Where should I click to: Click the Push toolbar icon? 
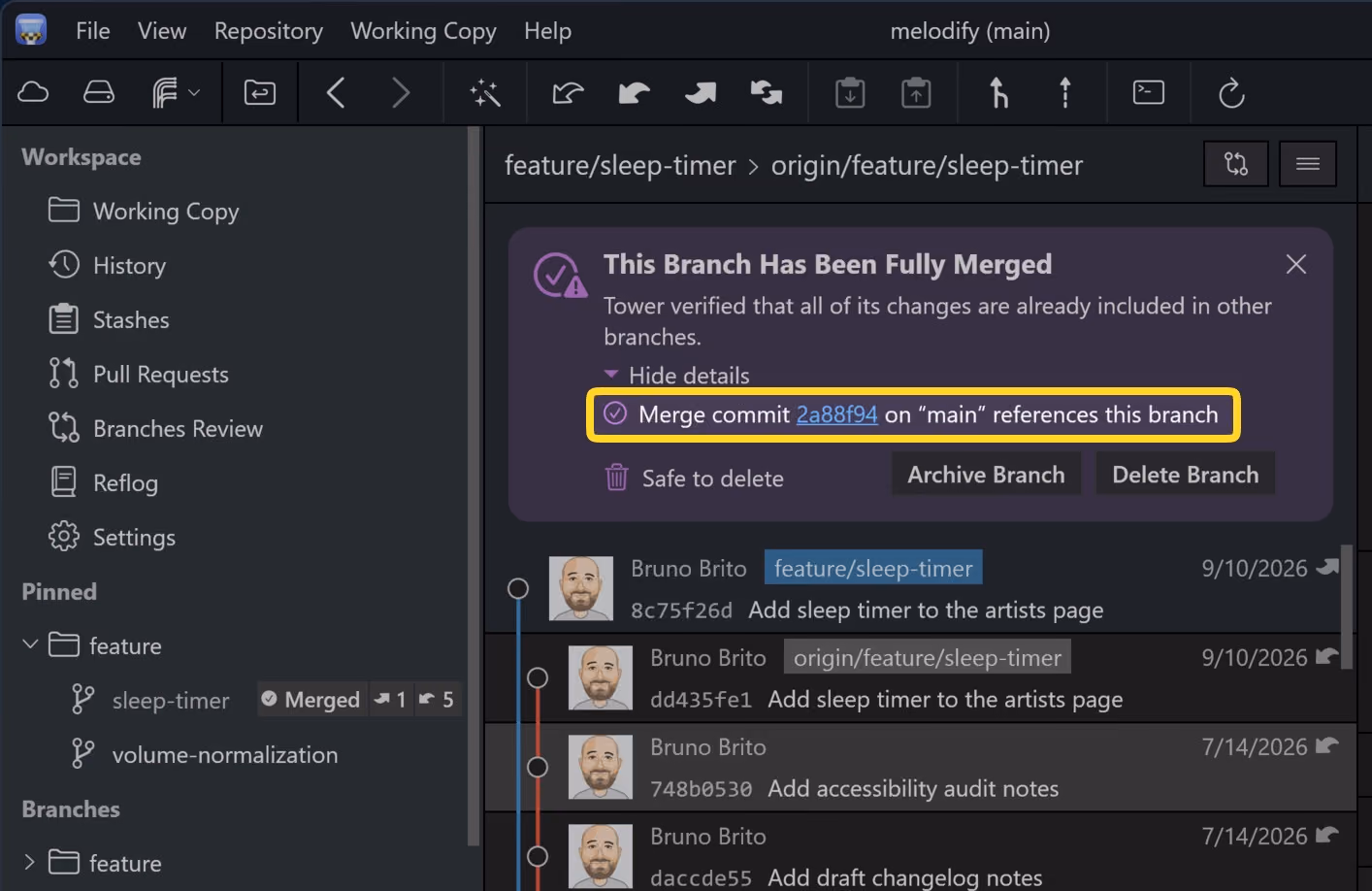coord(701,93)
